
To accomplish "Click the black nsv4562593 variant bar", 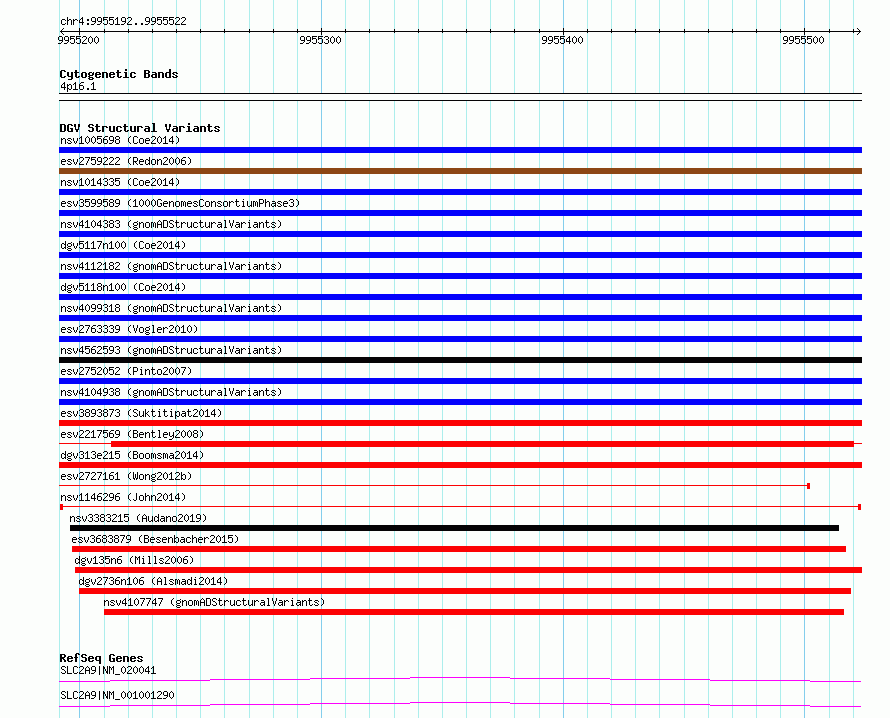I will (460, 360).
